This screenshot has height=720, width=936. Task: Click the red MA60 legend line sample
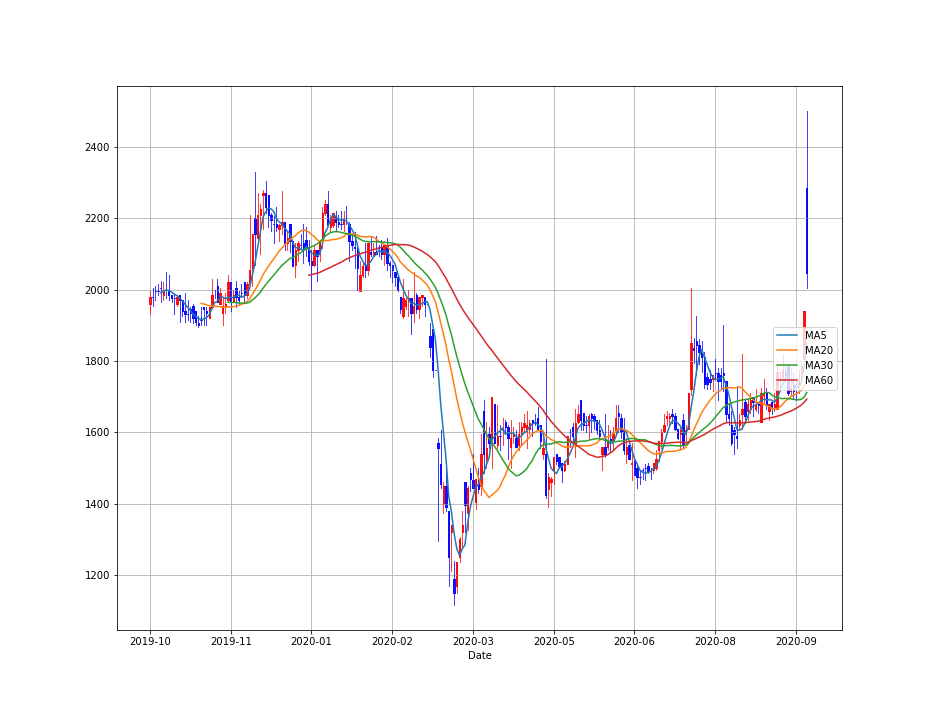click(788, 380)
